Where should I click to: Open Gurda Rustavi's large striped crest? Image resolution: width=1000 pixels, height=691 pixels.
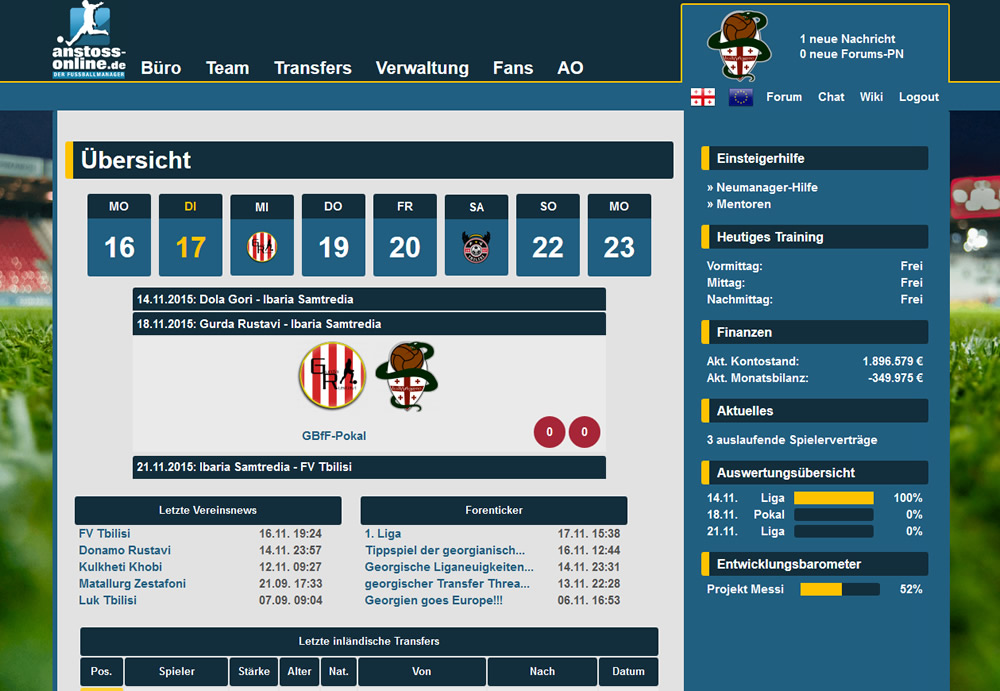point(332,375)
